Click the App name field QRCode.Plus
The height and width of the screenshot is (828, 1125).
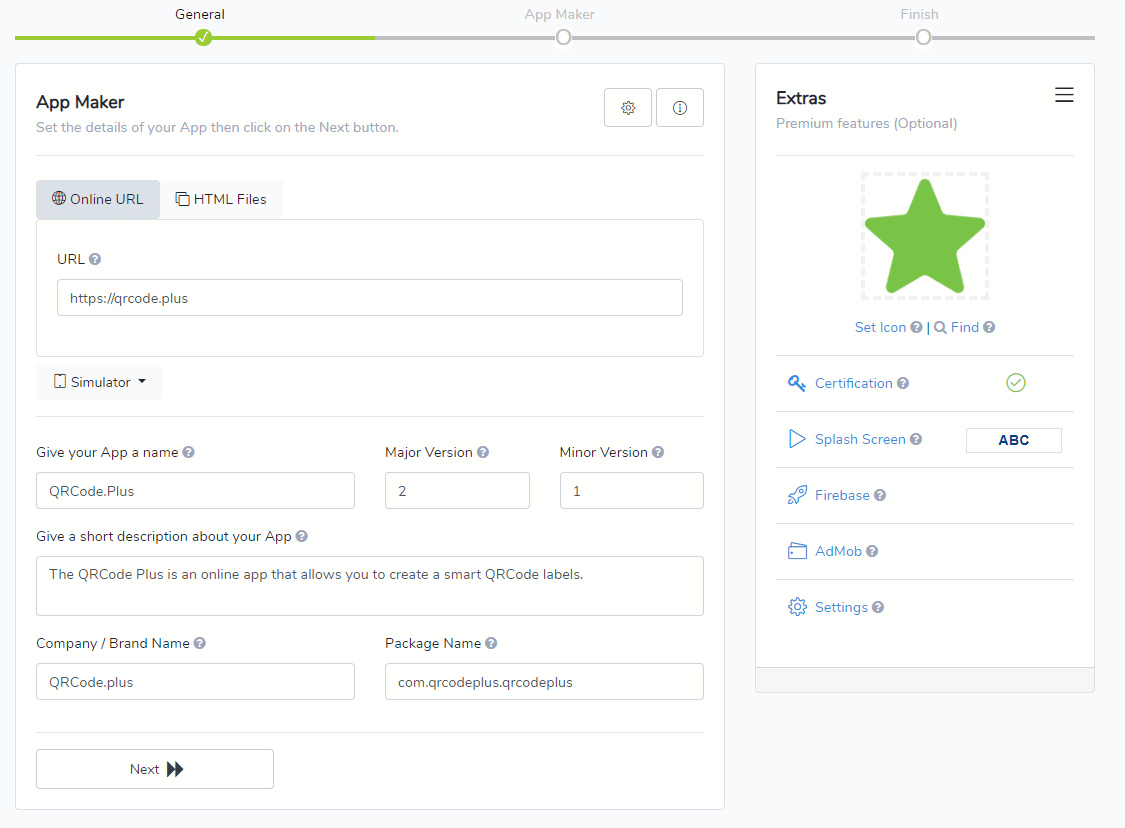[x=195, y=491]
